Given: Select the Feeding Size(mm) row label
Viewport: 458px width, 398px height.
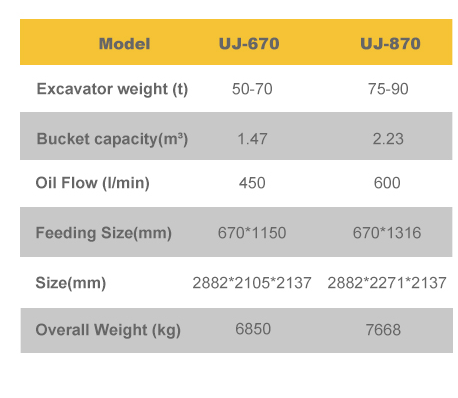Looking at the screenshot, I should pyautogui.click(x=103, y=233).
